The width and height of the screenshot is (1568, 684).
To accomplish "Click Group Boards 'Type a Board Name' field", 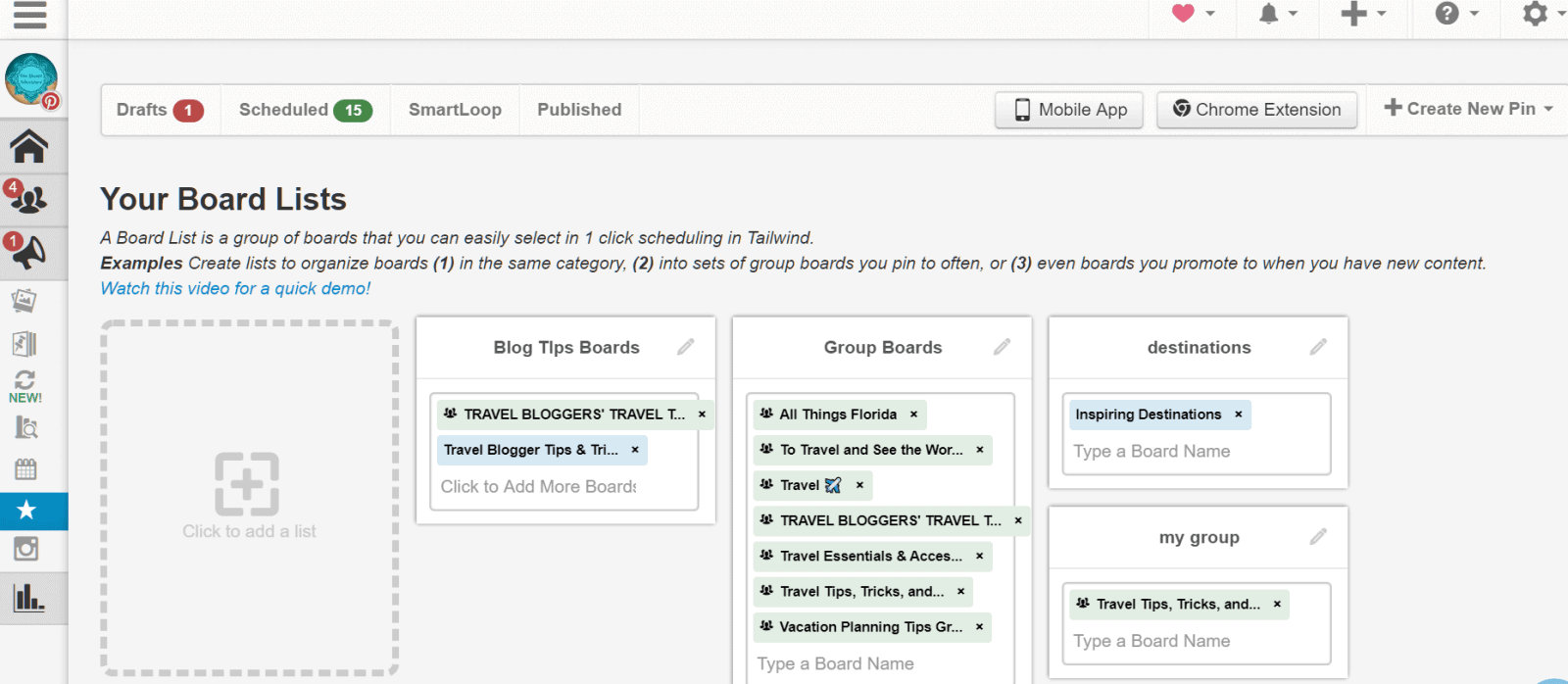I will coord(835,663).
